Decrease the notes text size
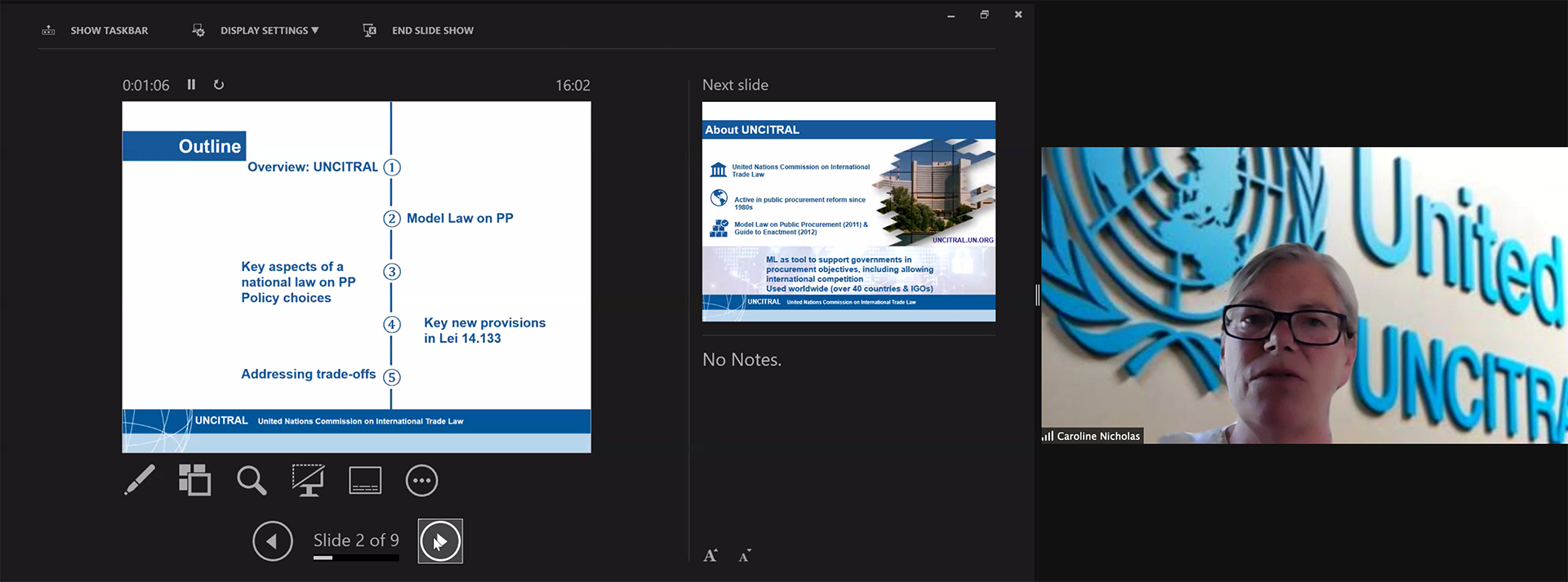Viewport: 1568px width, 582px height. pos(745,556)
